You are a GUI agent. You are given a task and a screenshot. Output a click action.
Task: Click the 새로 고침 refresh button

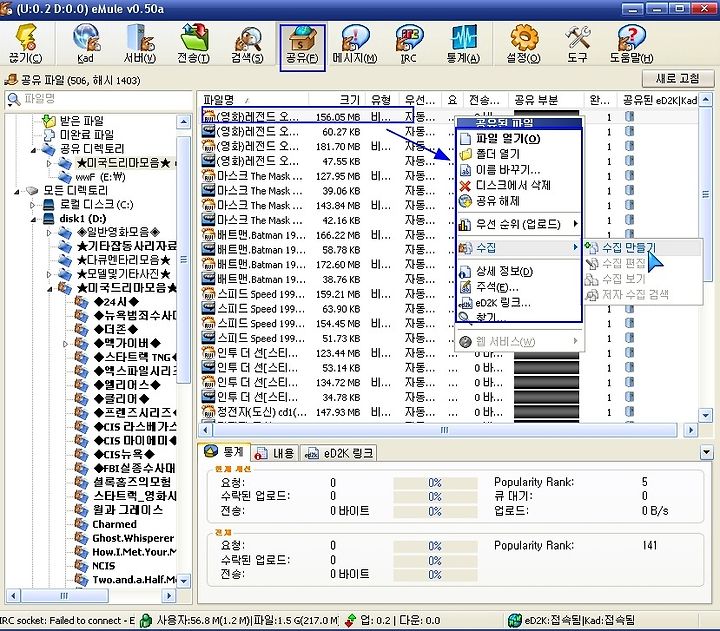click(678, 79)
